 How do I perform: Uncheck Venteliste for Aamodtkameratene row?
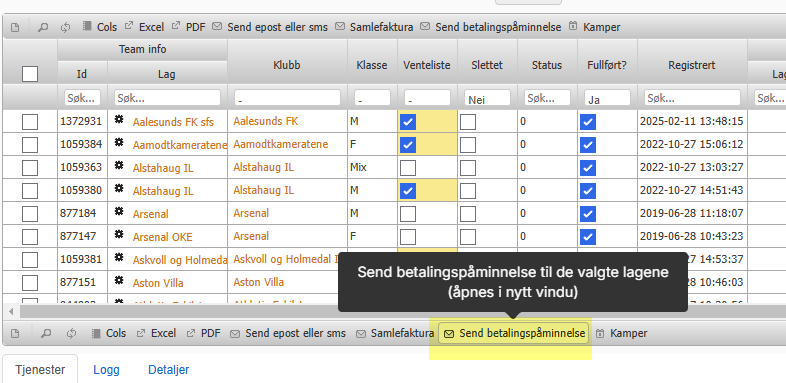[x=408, y=145]
